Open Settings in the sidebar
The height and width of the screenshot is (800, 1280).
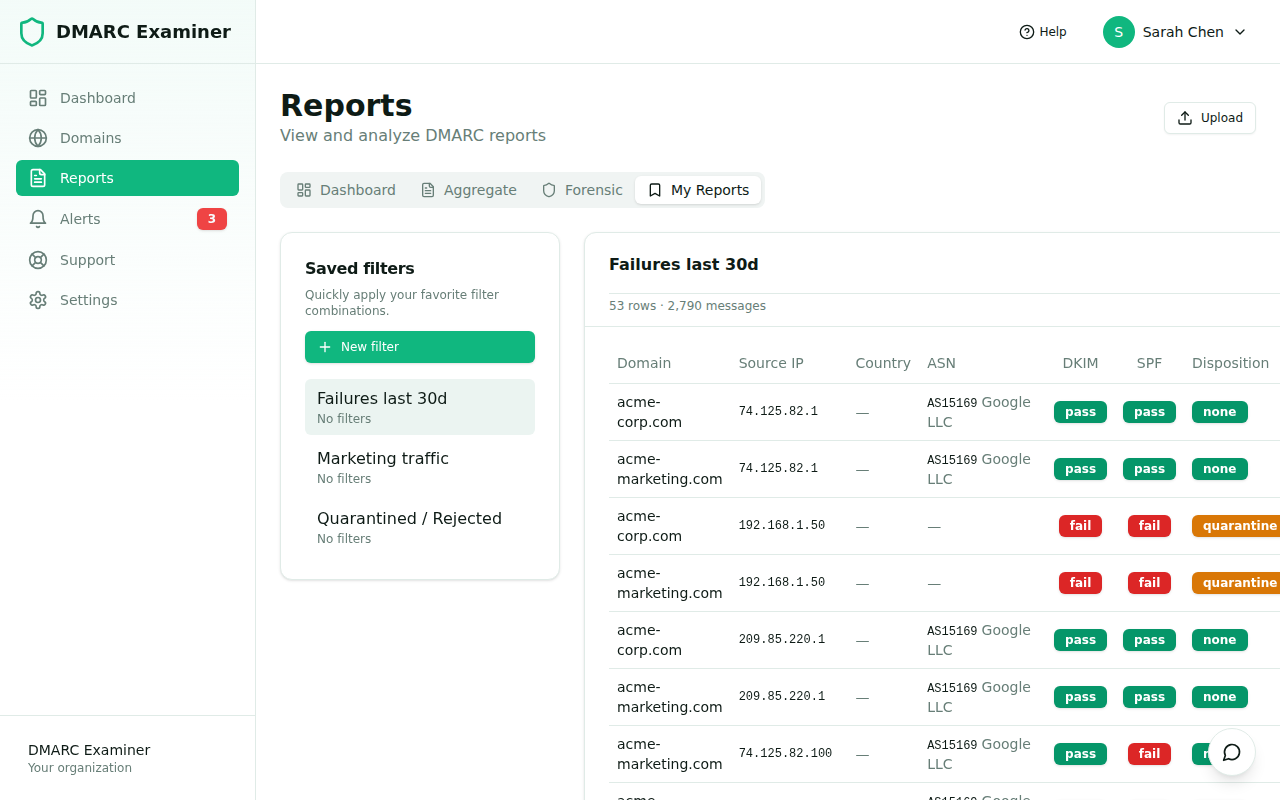click(127, 300)
